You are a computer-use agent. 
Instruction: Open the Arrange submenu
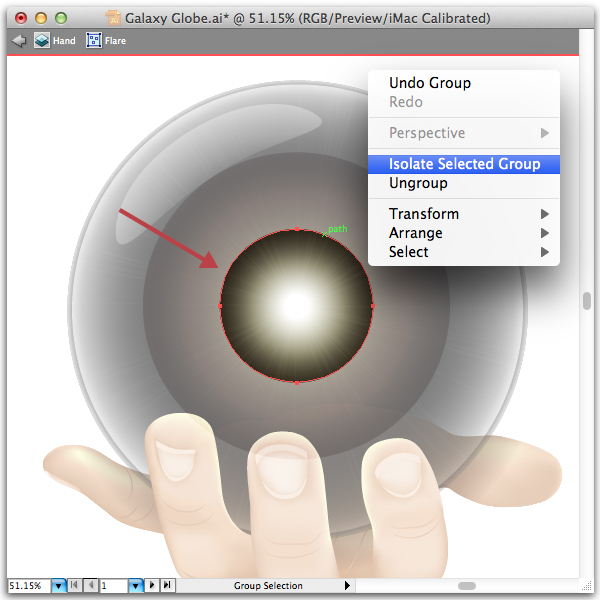[x=464, y=233]
